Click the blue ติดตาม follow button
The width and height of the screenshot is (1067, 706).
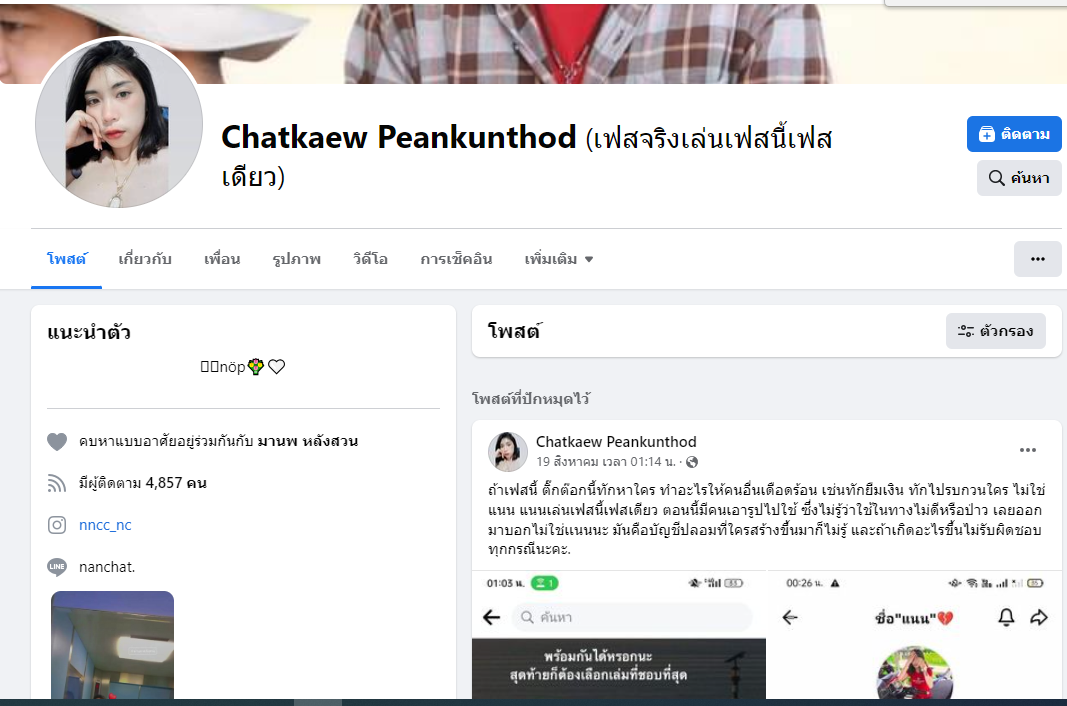click(x=1014, y=134)
